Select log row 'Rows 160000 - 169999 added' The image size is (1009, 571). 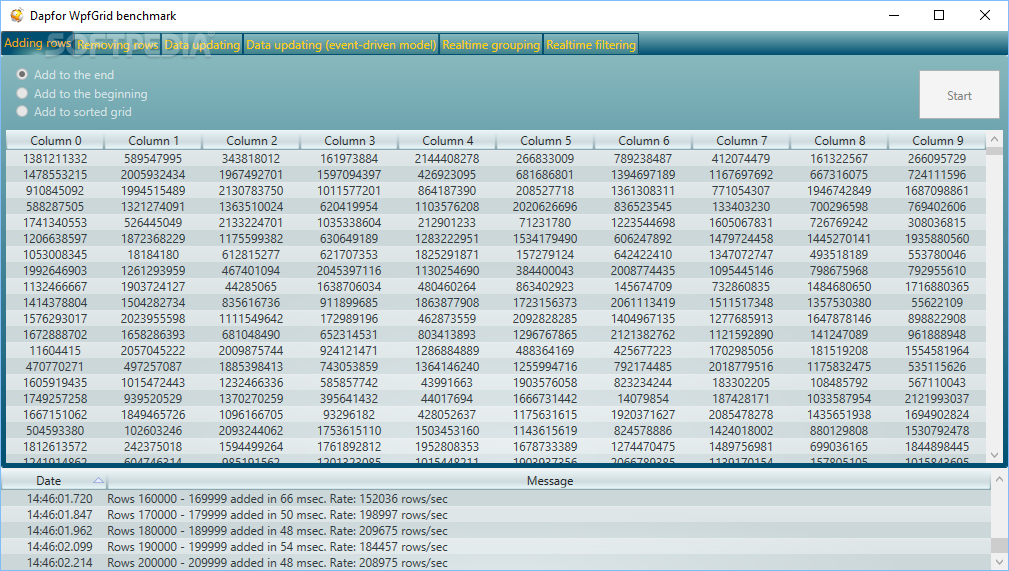(x=495, y=499)
